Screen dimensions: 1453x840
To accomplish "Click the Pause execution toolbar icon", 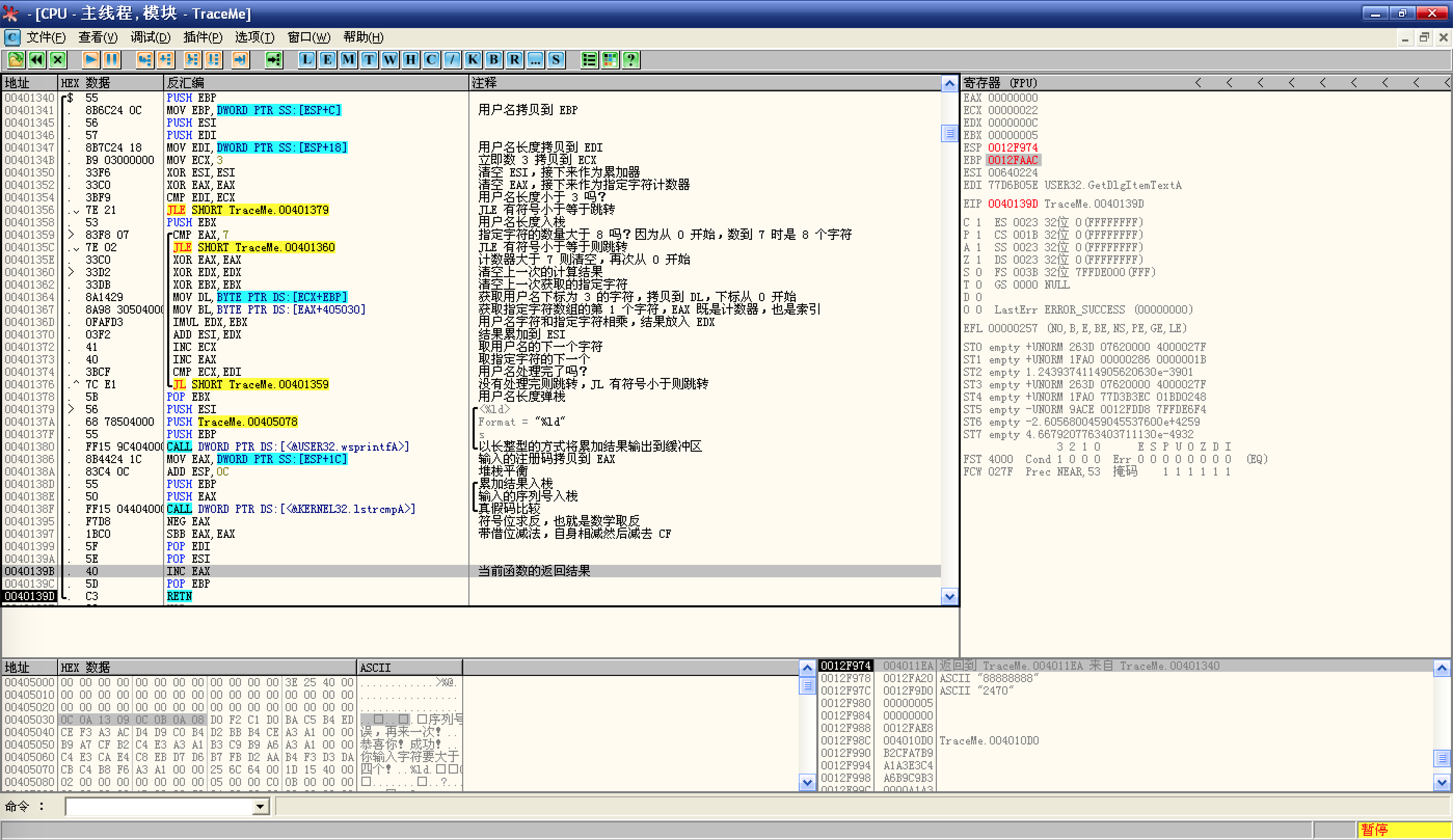I will (111, 59).
